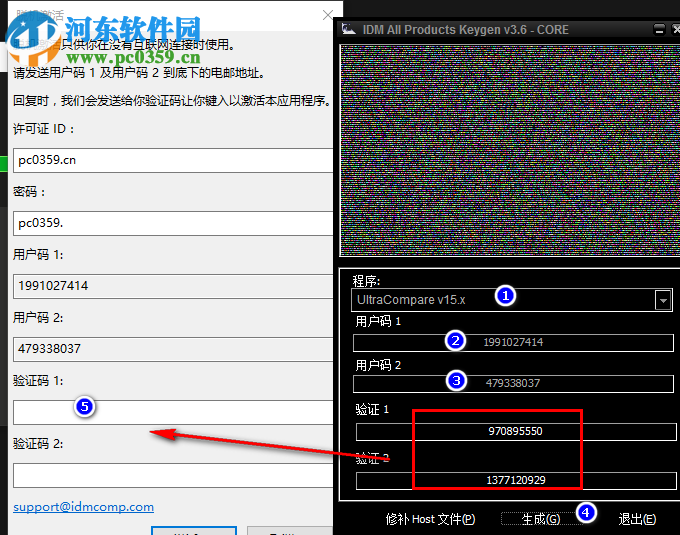The image size is (680, 535).
Task: Open the program dropdown showing UltraCompare v15.x
Action: pyautogui.click(x=511, y=300)
